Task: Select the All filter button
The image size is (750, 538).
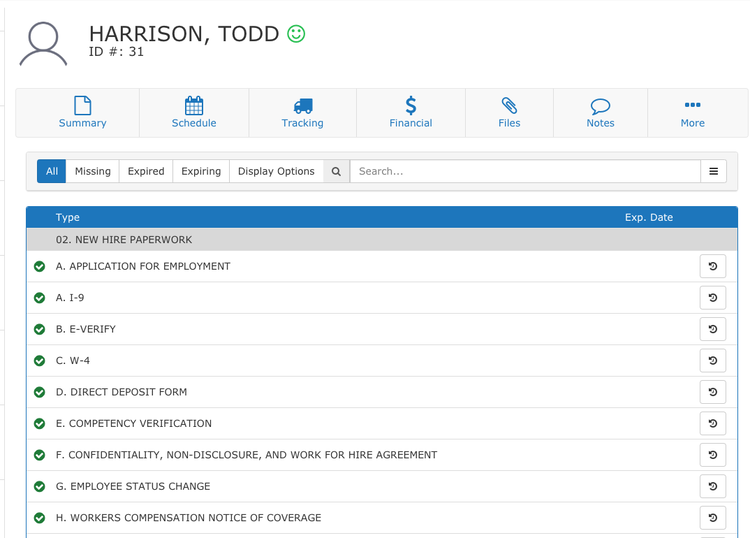Action: [x=52, y=171]
